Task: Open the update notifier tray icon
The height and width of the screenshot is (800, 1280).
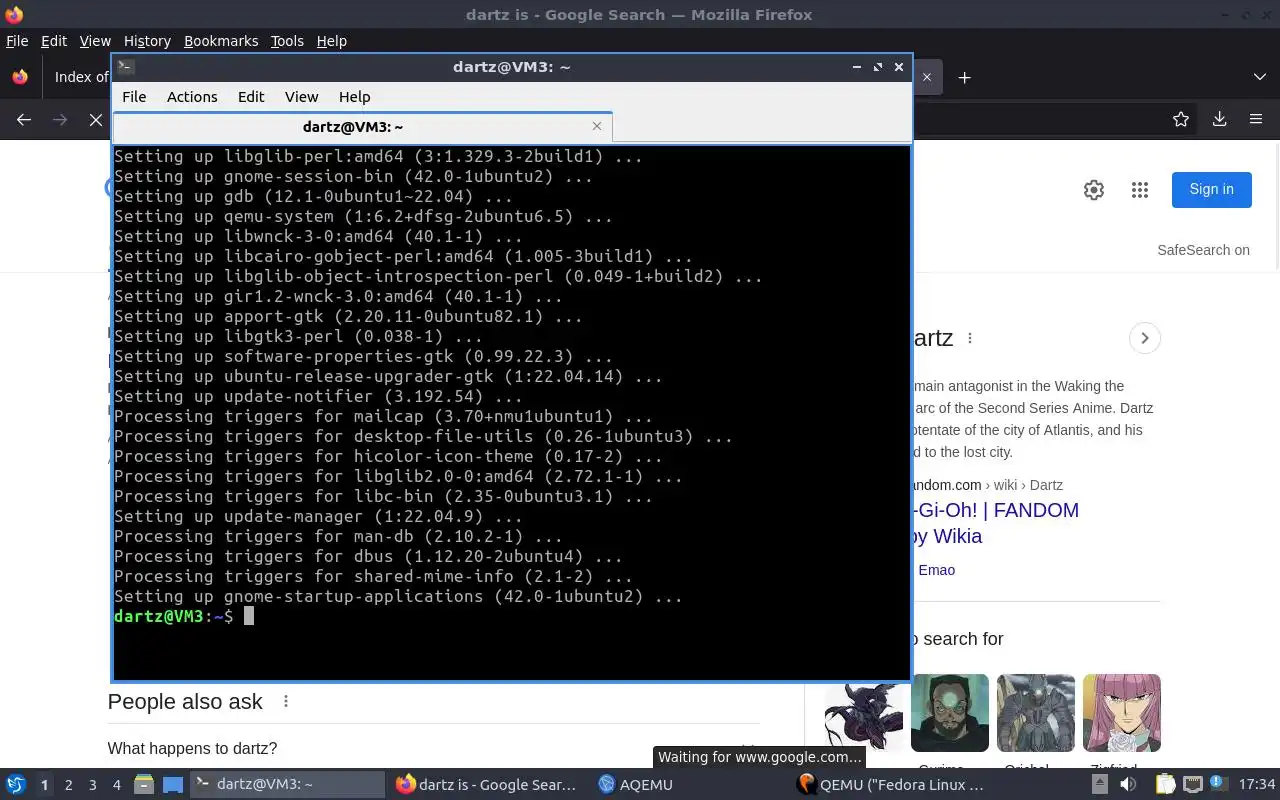Action: coord(1219,785)
